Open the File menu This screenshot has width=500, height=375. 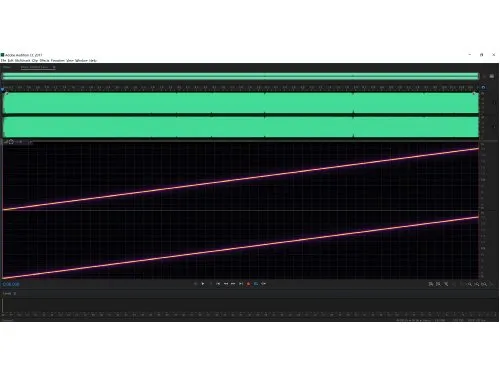pos(3,60)
